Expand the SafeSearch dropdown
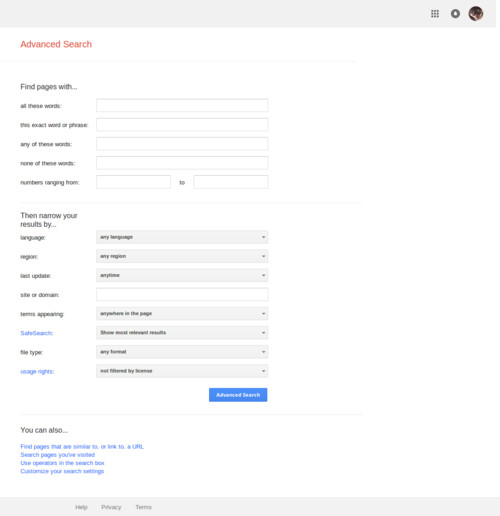Viewport: 500px width, 516px height. click(x=182, y=333)
